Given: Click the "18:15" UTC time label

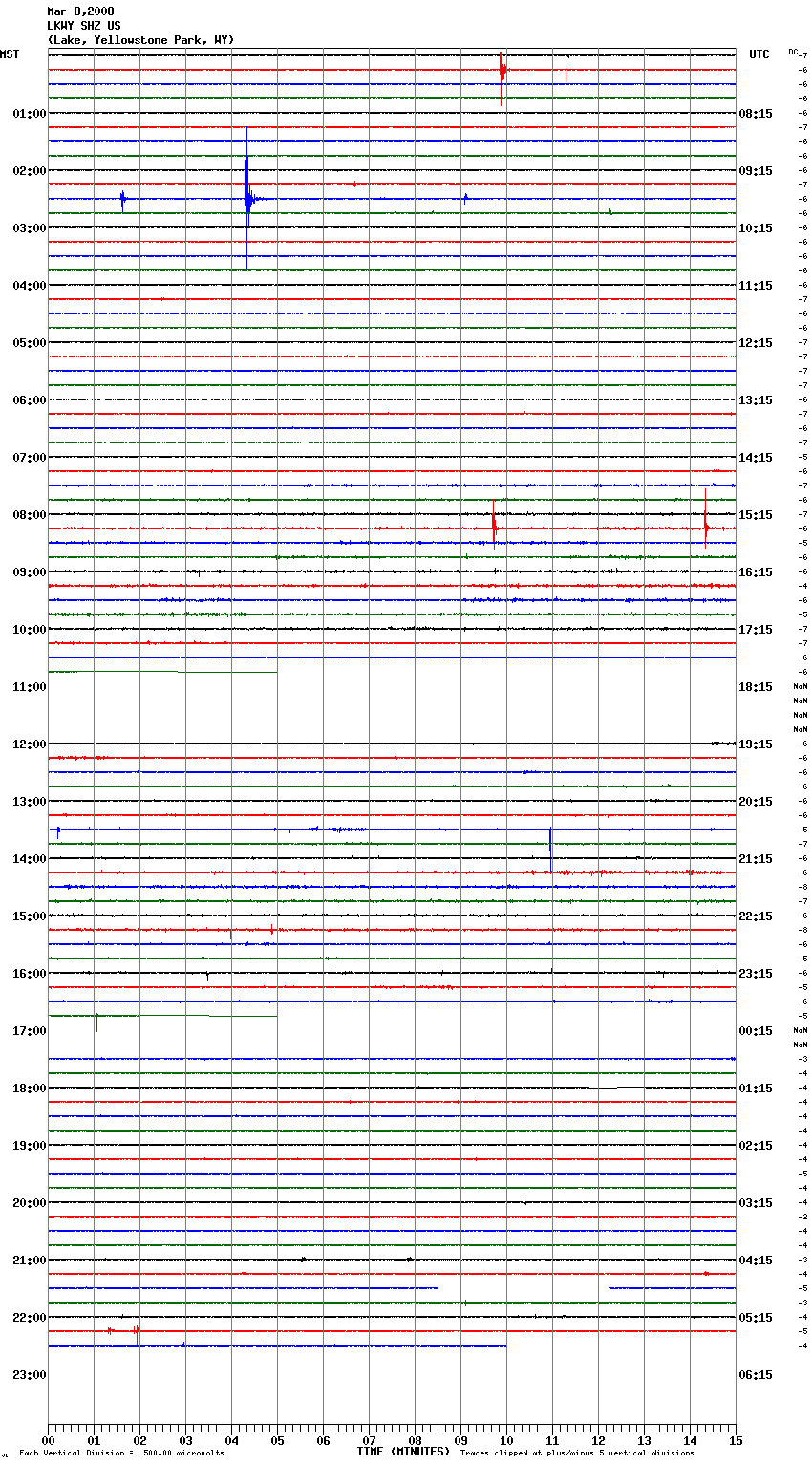Looking at the screenshot, I should [756, 687].
